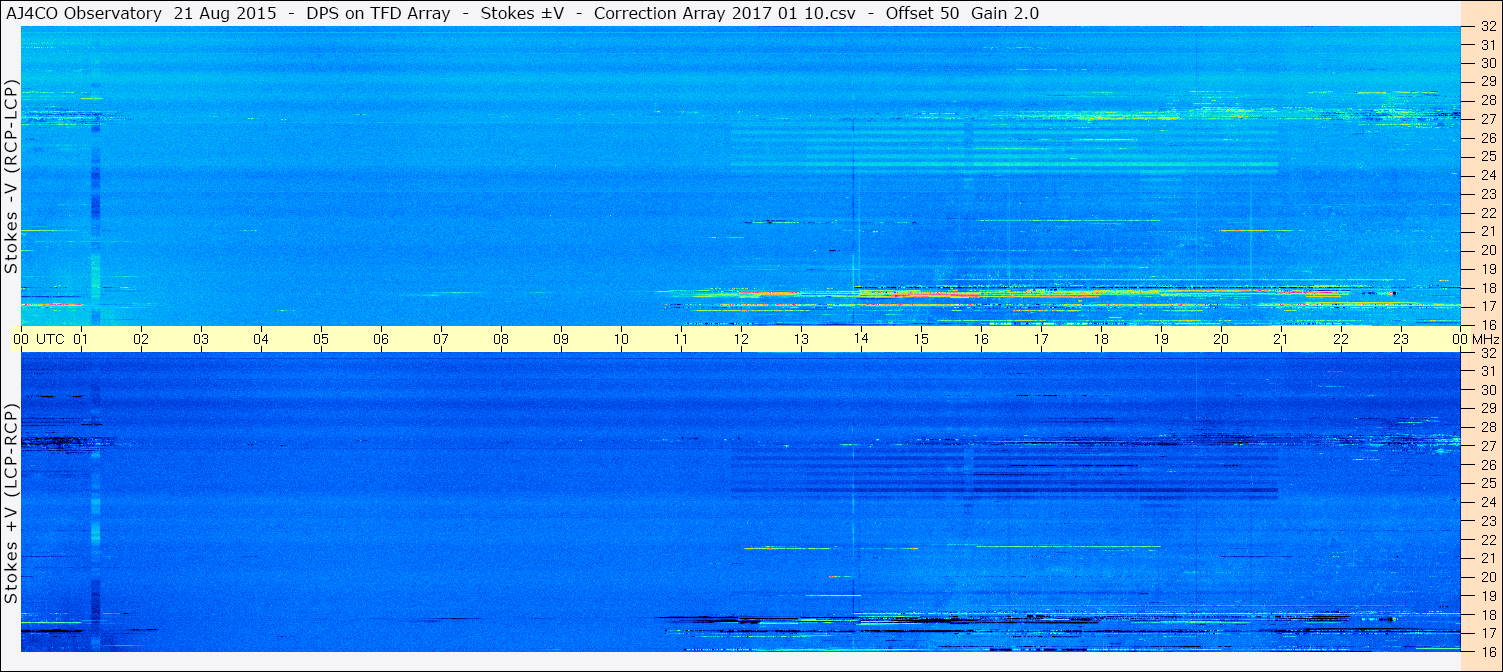This screenshot has width=1503, height=672.
Task: Click the 20 MHz tick of upper spectrogram
Action: (1487, 250)
